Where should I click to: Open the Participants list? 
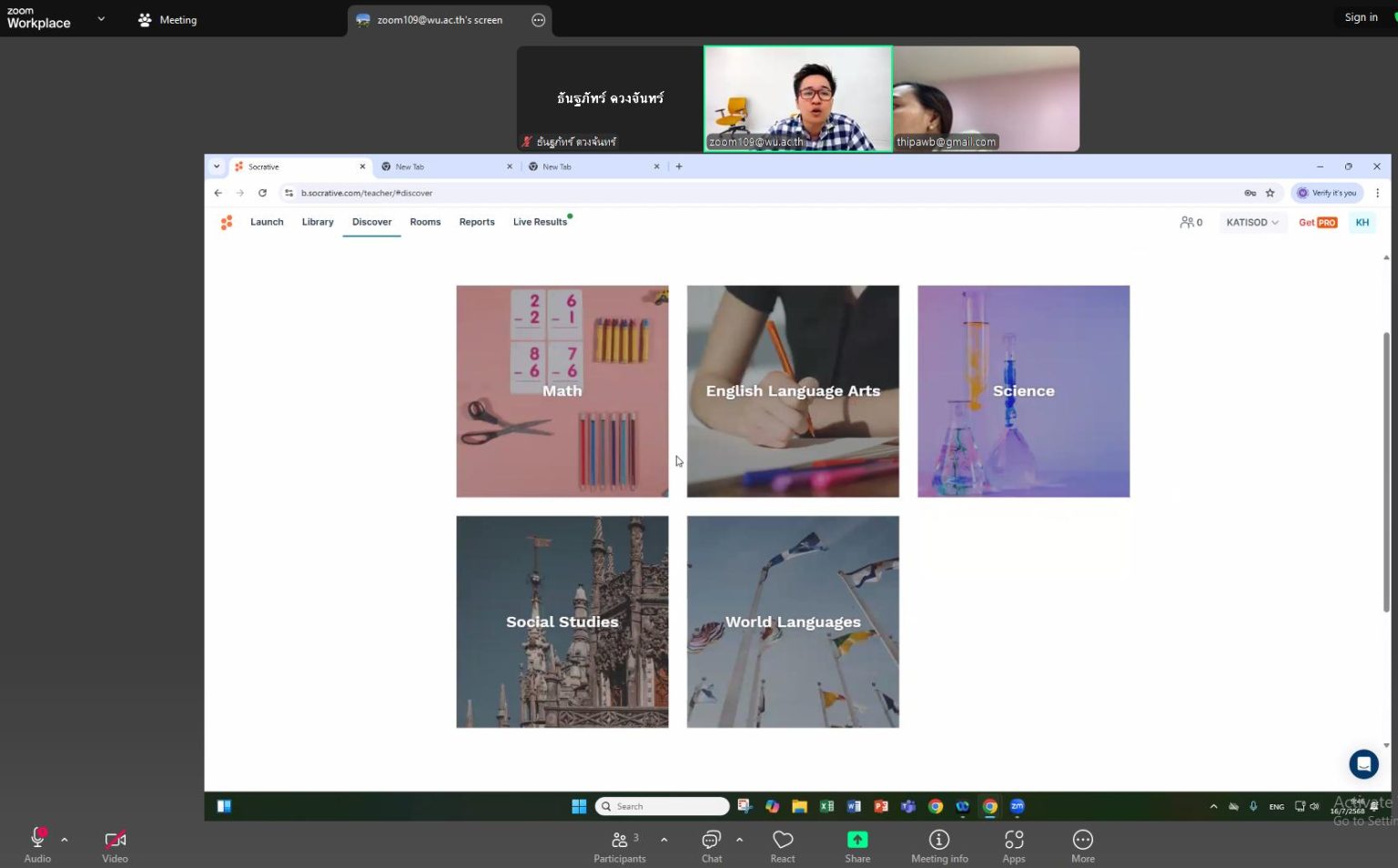(620, 845)
